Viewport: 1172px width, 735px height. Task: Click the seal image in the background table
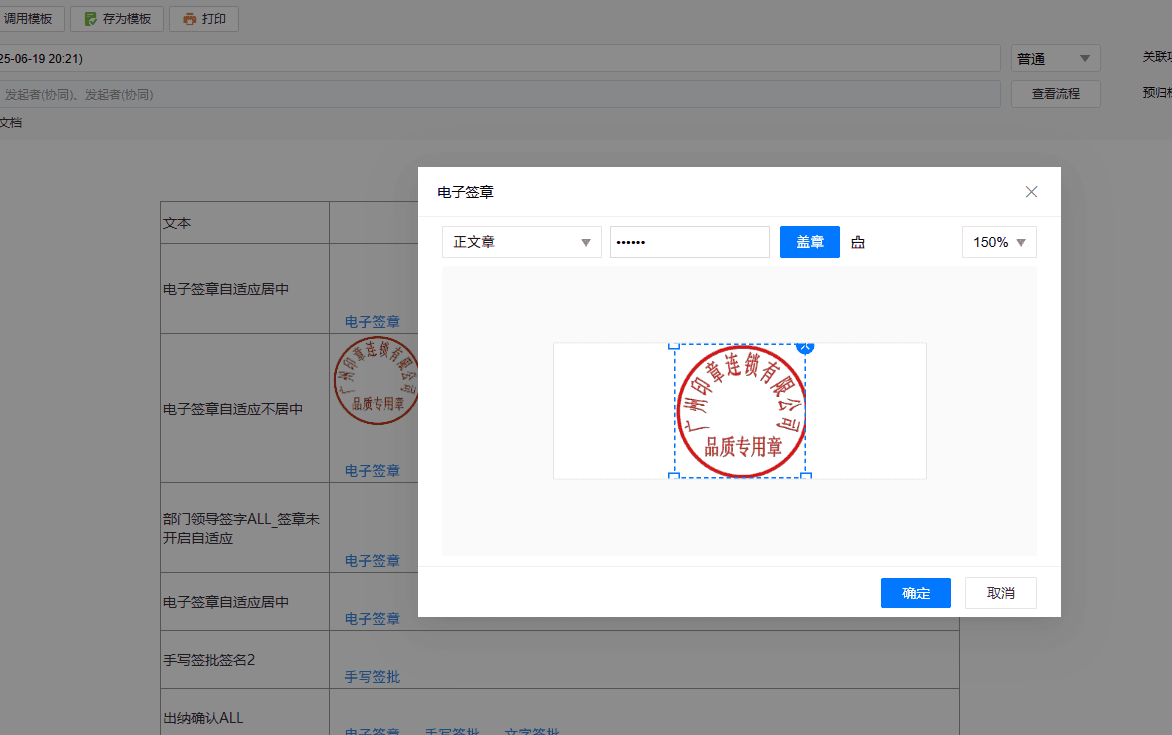376,381
